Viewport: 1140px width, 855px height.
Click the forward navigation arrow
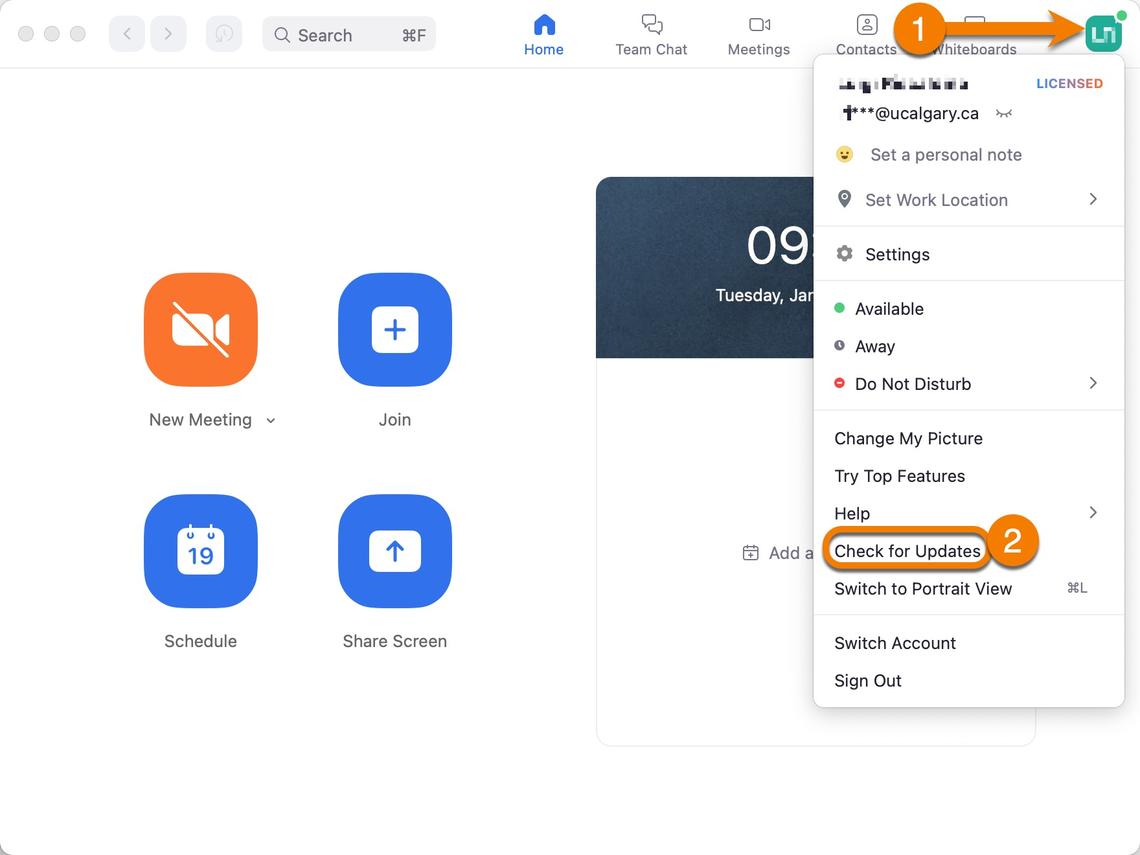(x=168, y=34)
